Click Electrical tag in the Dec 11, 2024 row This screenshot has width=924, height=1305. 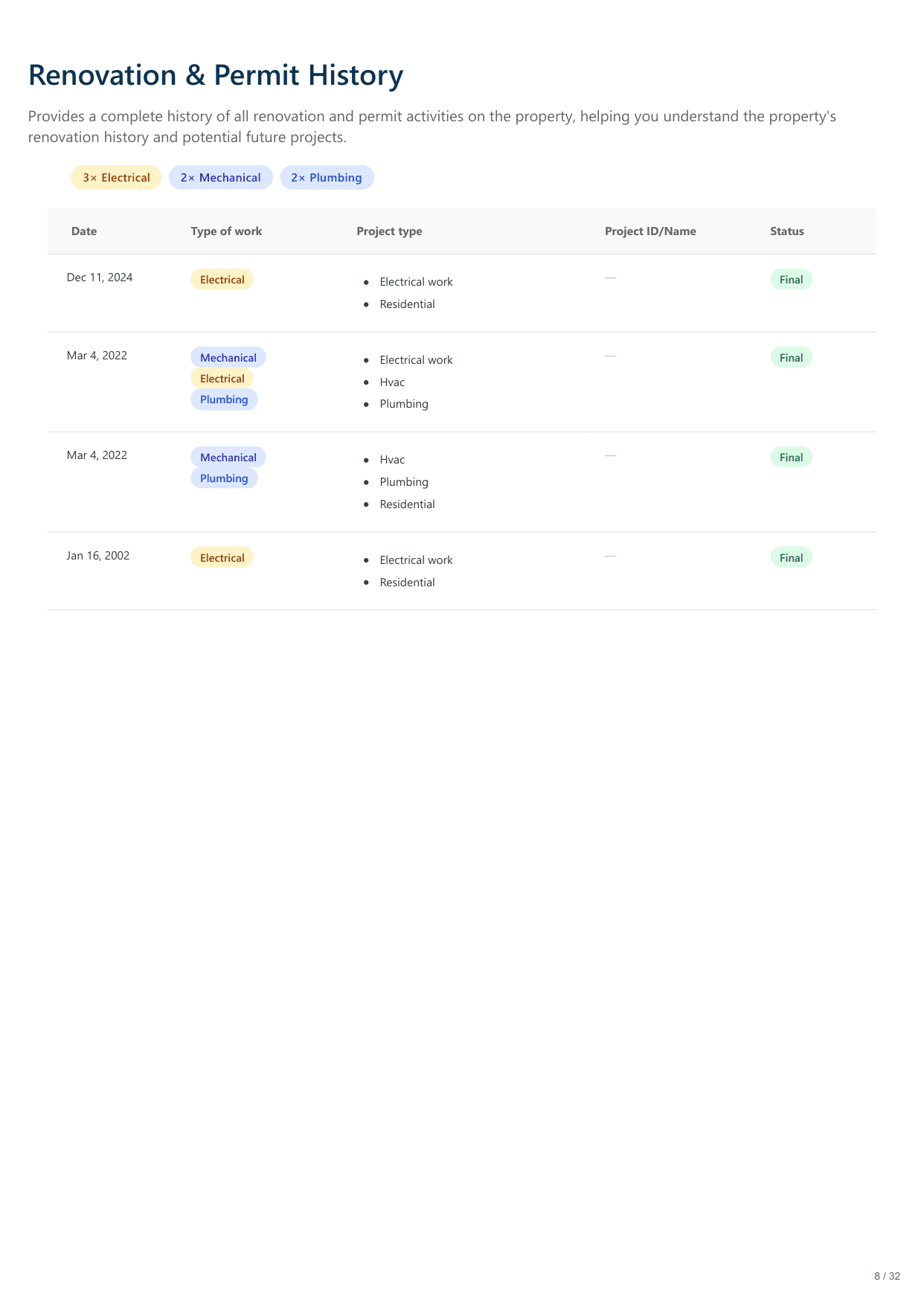(222, 280)
